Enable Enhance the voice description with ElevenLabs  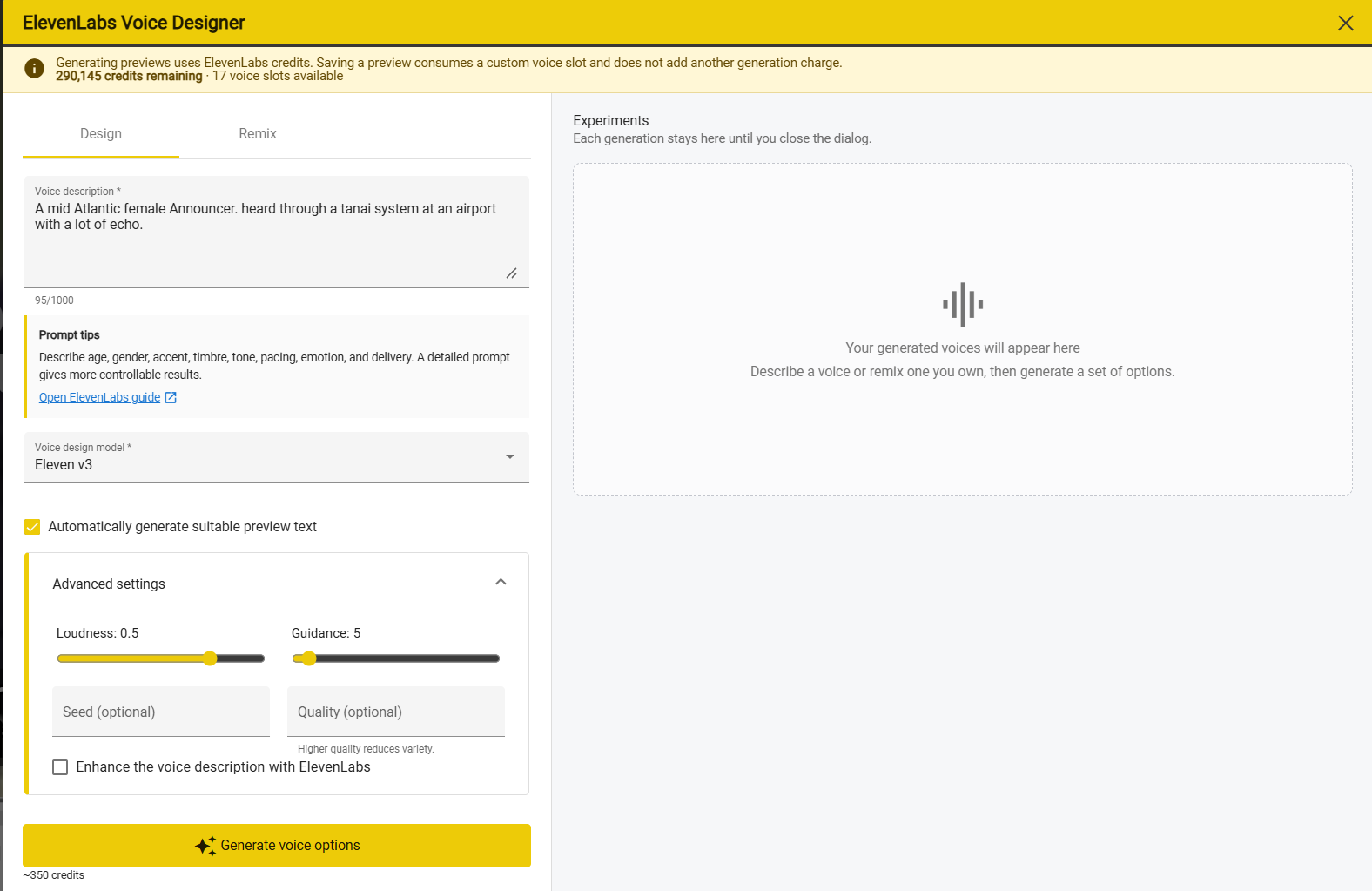[x=60, y=767]
